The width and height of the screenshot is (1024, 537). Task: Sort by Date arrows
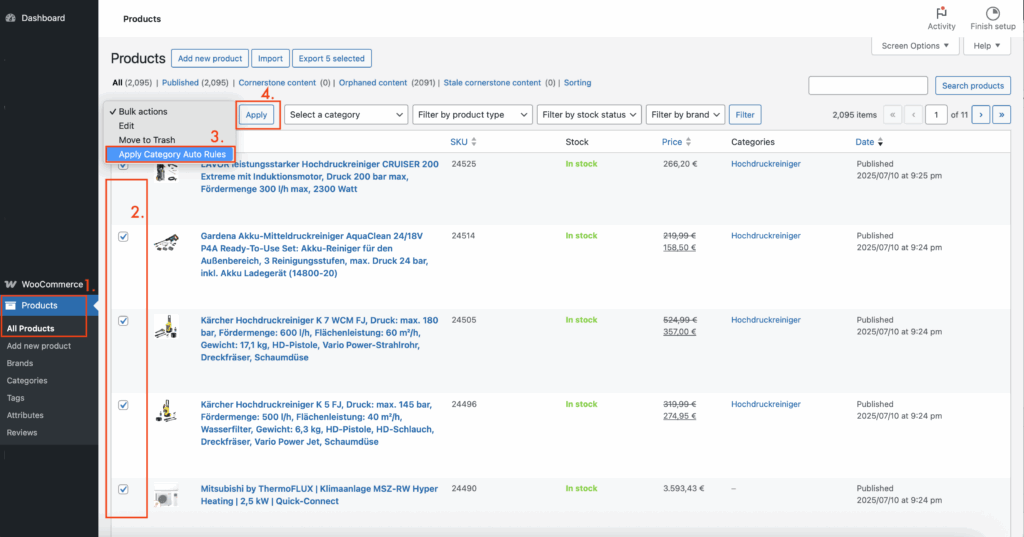880,142
